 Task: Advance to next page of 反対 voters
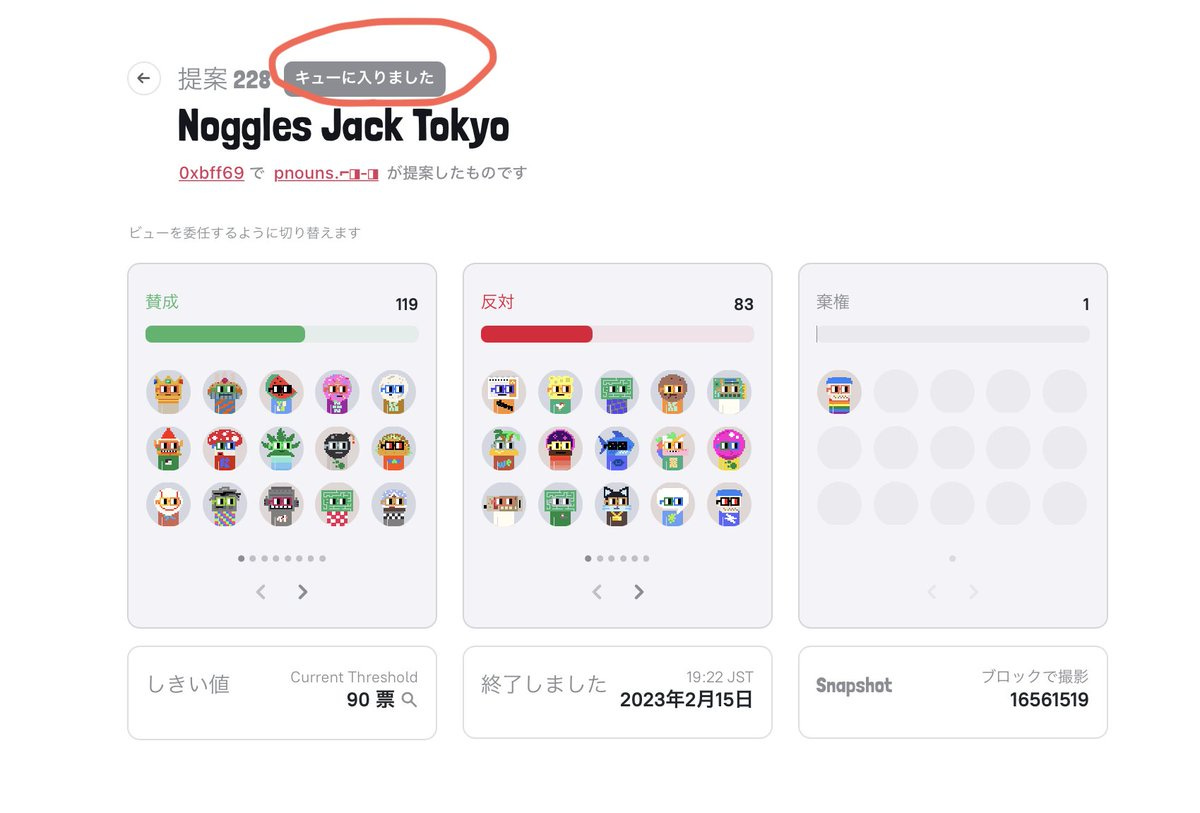pyautogui.click(x=639, y=592)
